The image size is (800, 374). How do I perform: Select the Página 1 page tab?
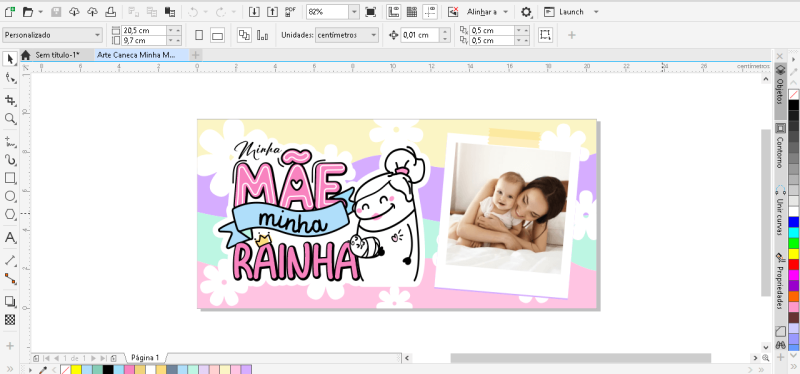[x=145, y=358]
